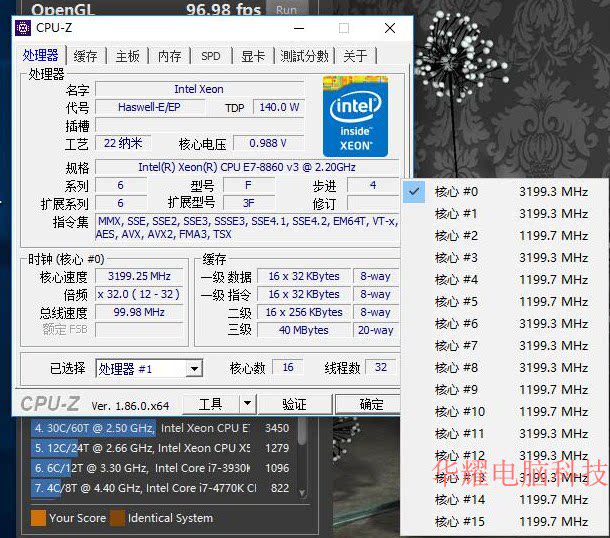Expand the arrow next to 工具
This screenshot has height=538, width=610.
pyautogui.click(x=247, y=405)
